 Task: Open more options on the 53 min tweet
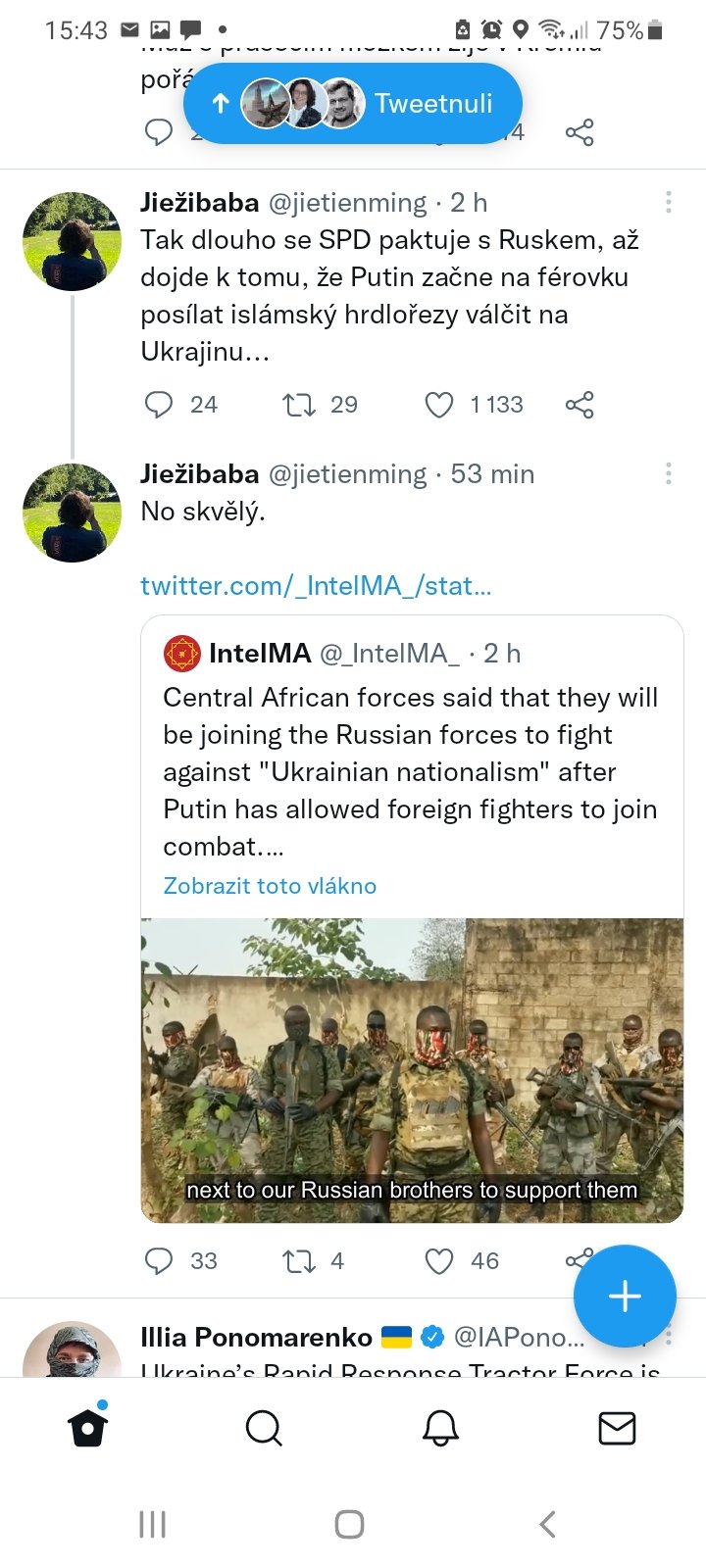669,474
